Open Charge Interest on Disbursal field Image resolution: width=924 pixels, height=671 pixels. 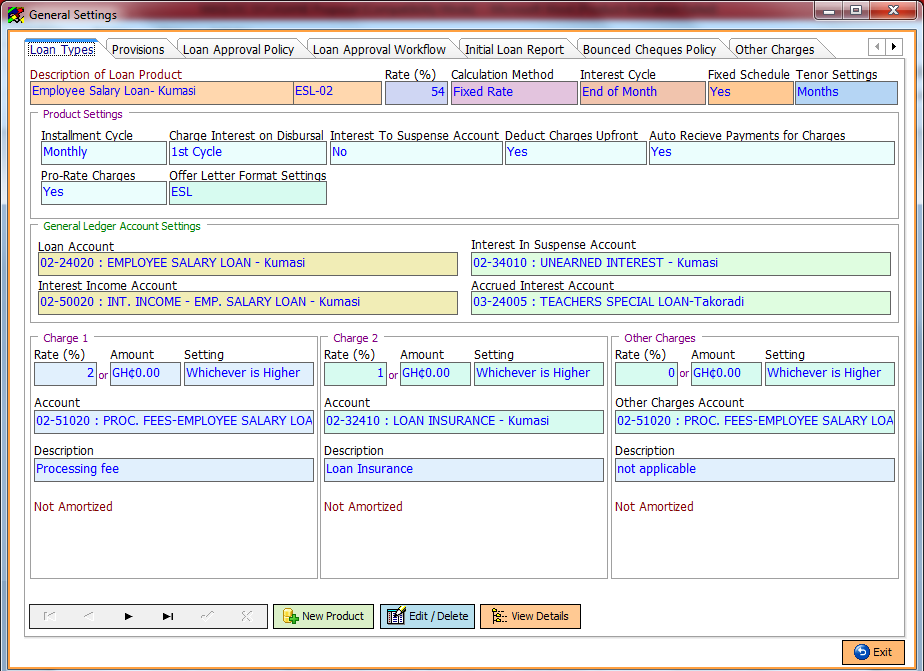point(248,153)
